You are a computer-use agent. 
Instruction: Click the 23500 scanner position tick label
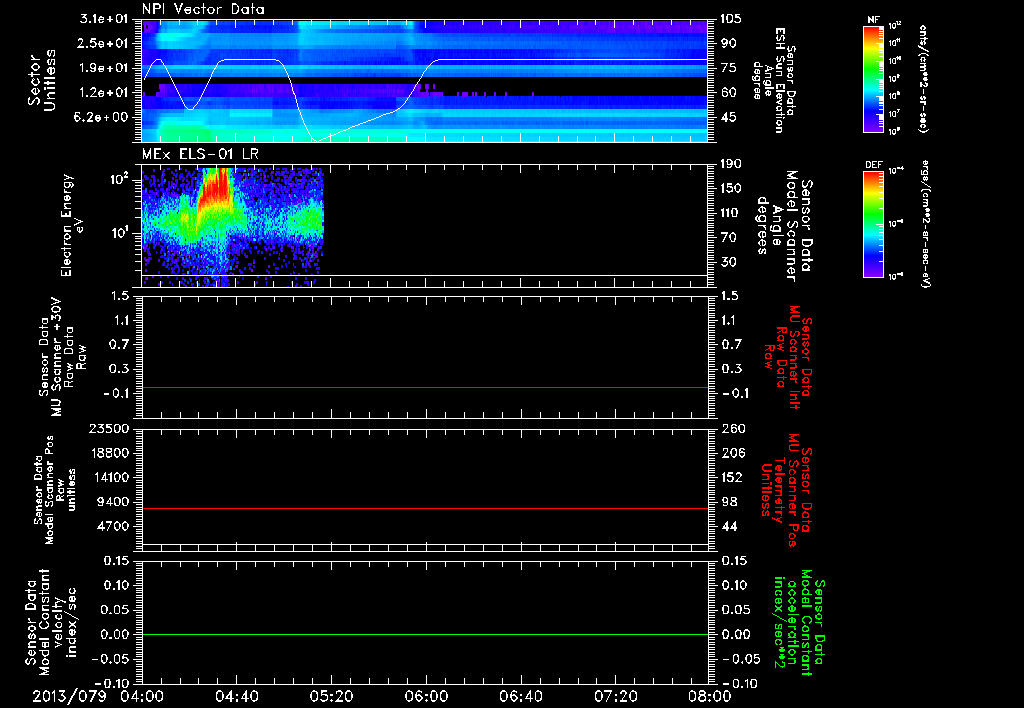111,428
